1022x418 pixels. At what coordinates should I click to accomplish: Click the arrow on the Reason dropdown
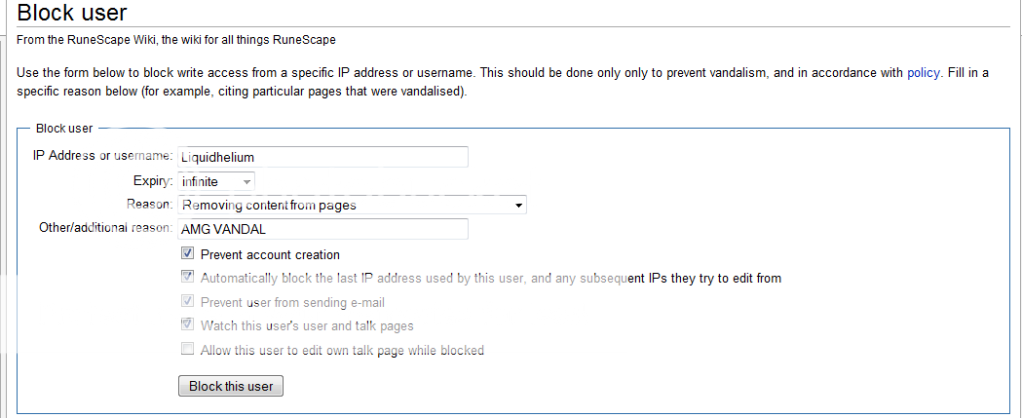(518, 206)
